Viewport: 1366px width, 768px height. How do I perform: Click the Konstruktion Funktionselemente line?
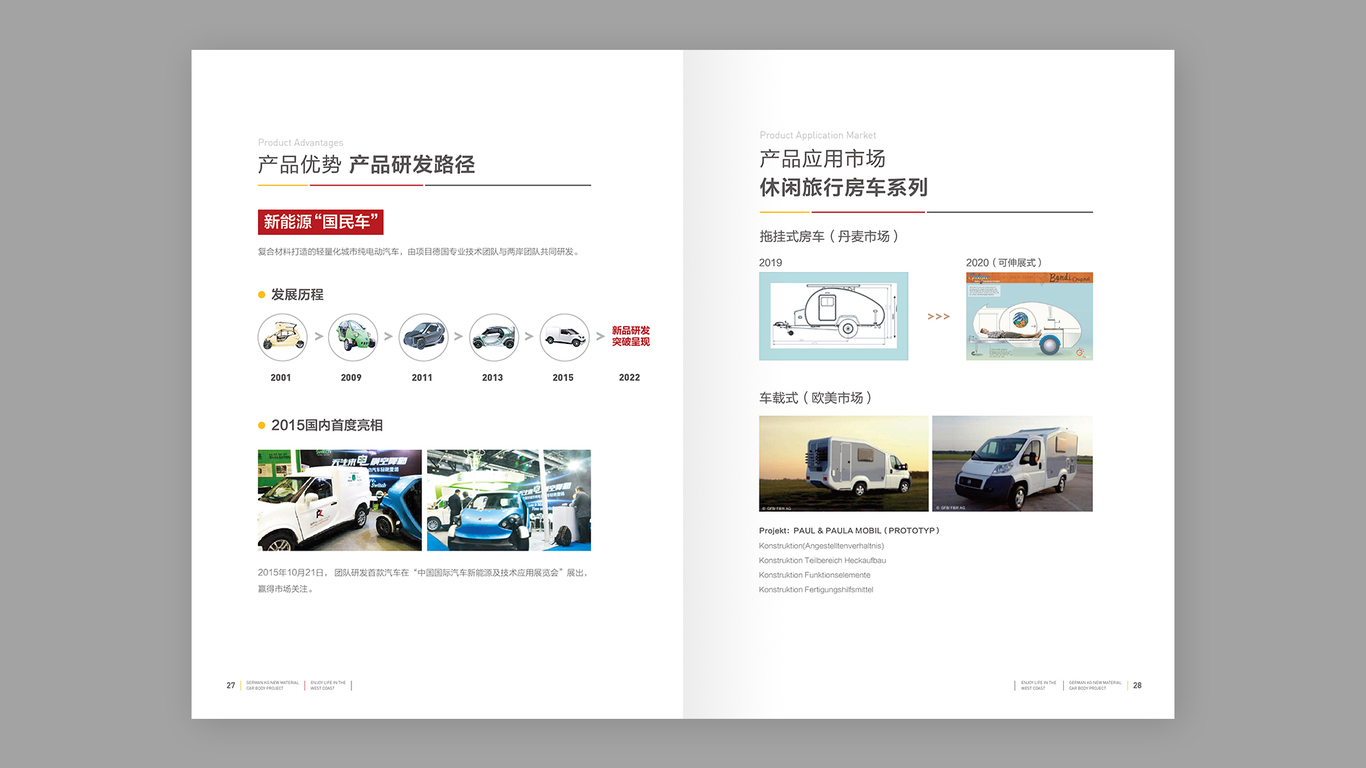[815, 575]
